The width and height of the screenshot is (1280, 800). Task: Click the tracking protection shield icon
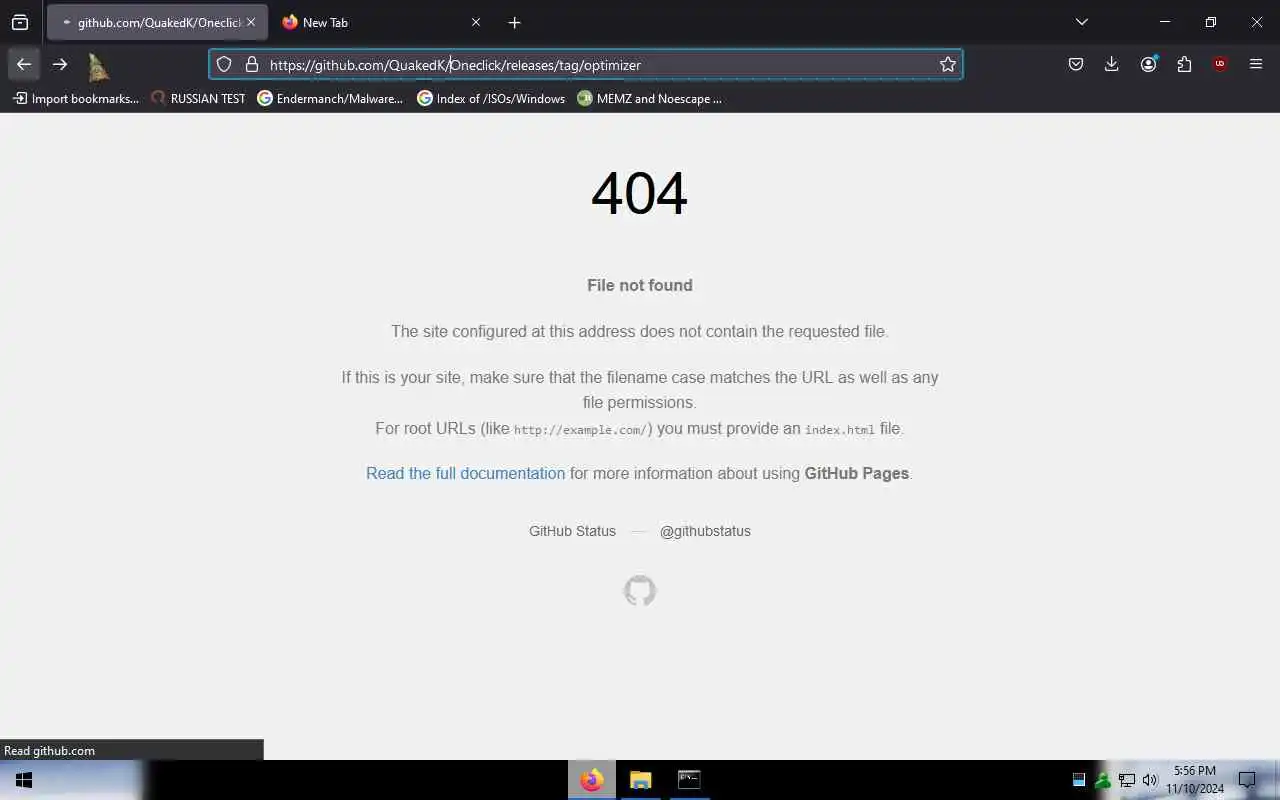[x=224, y=64]
